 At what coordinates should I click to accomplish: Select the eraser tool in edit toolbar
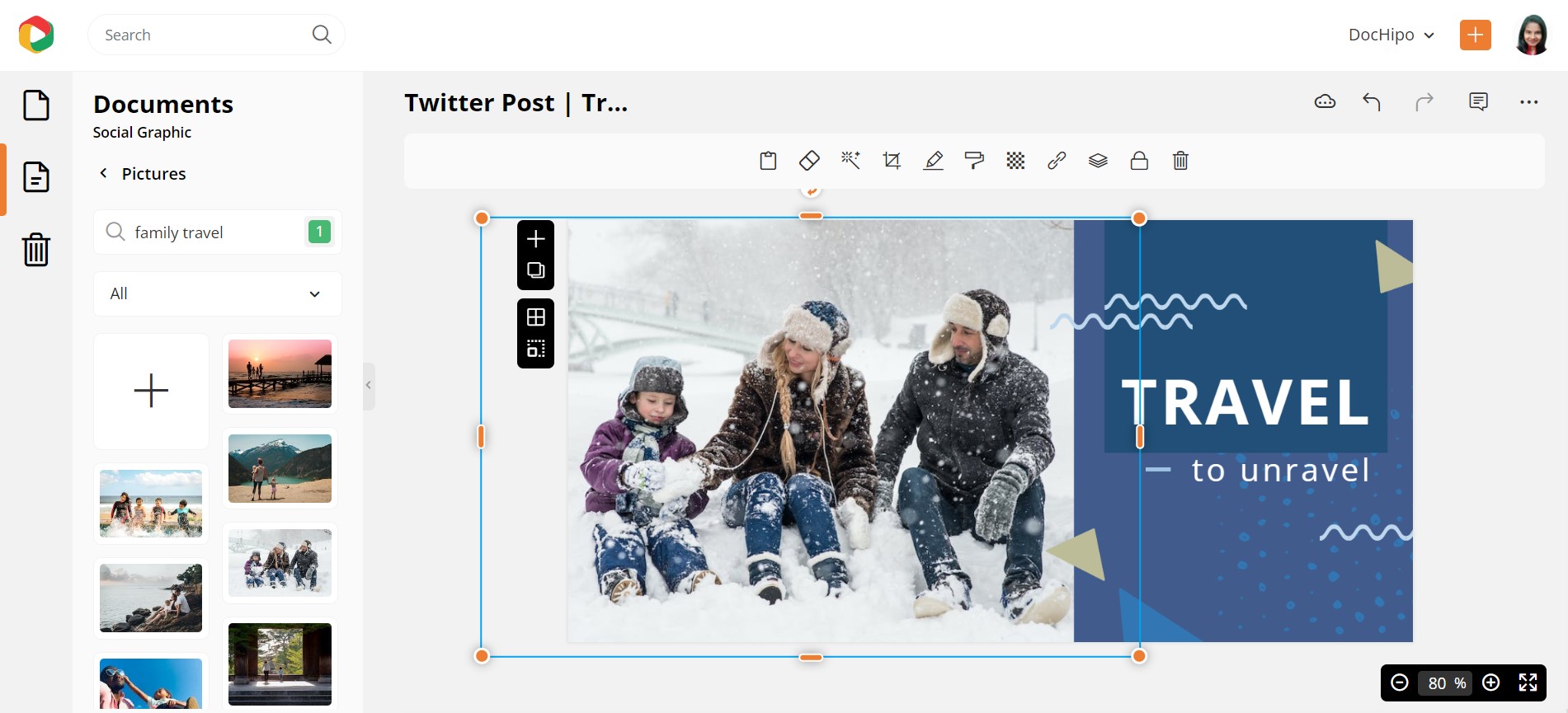pyautogui.click(x=809, y=161)
